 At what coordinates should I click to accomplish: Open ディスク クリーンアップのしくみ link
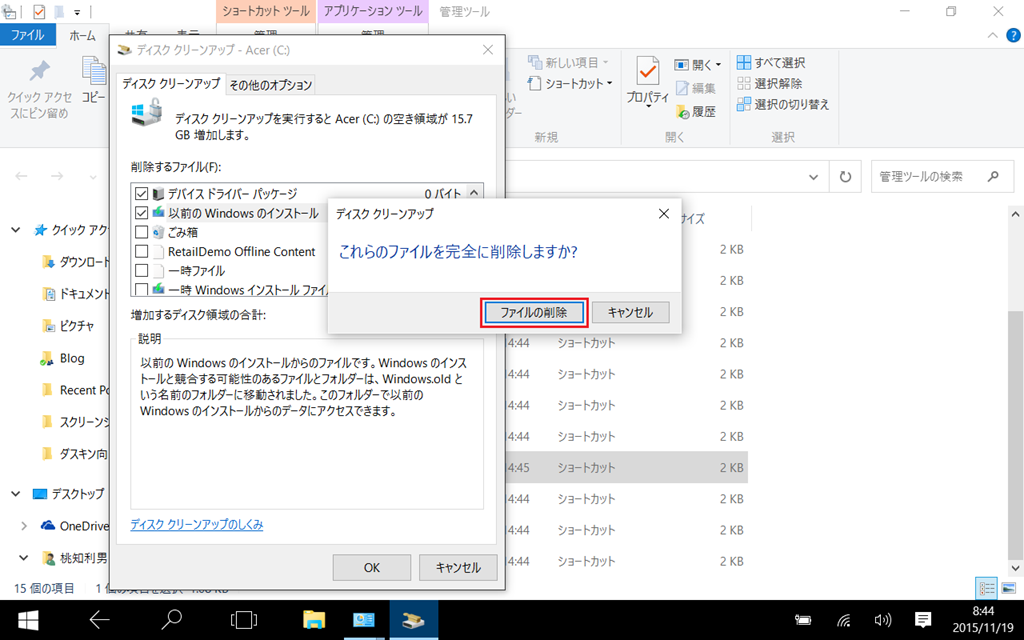point(197,524)
